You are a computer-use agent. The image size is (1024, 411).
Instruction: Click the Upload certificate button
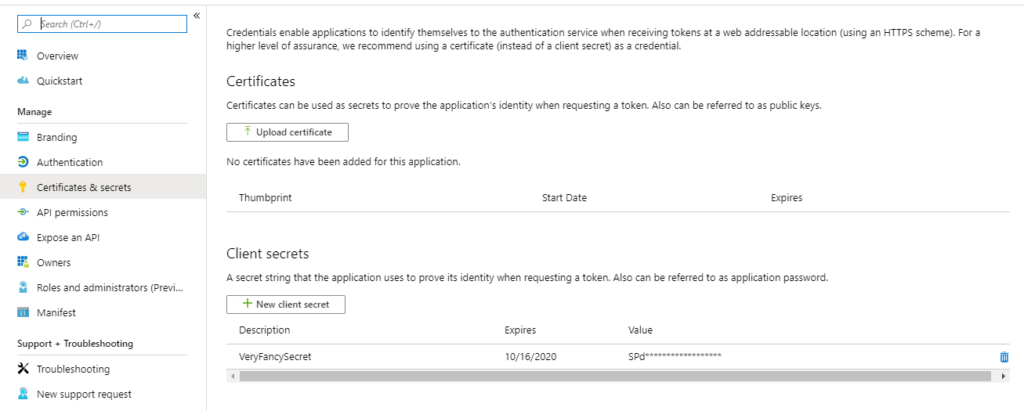tap(287, 132)
